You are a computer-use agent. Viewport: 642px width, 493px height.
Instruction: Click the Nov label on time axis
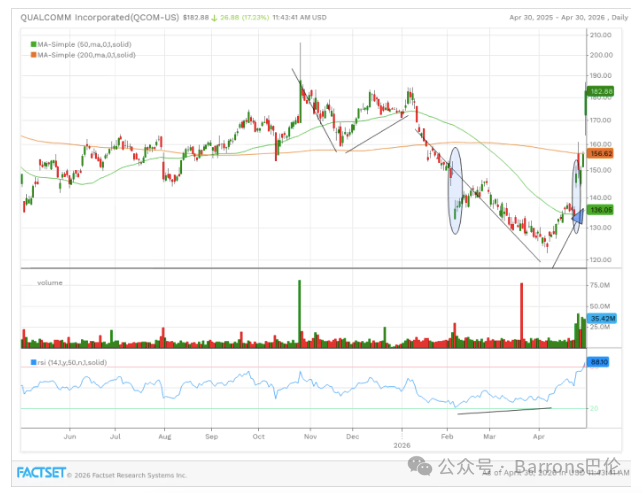click(x=310, y=436)
